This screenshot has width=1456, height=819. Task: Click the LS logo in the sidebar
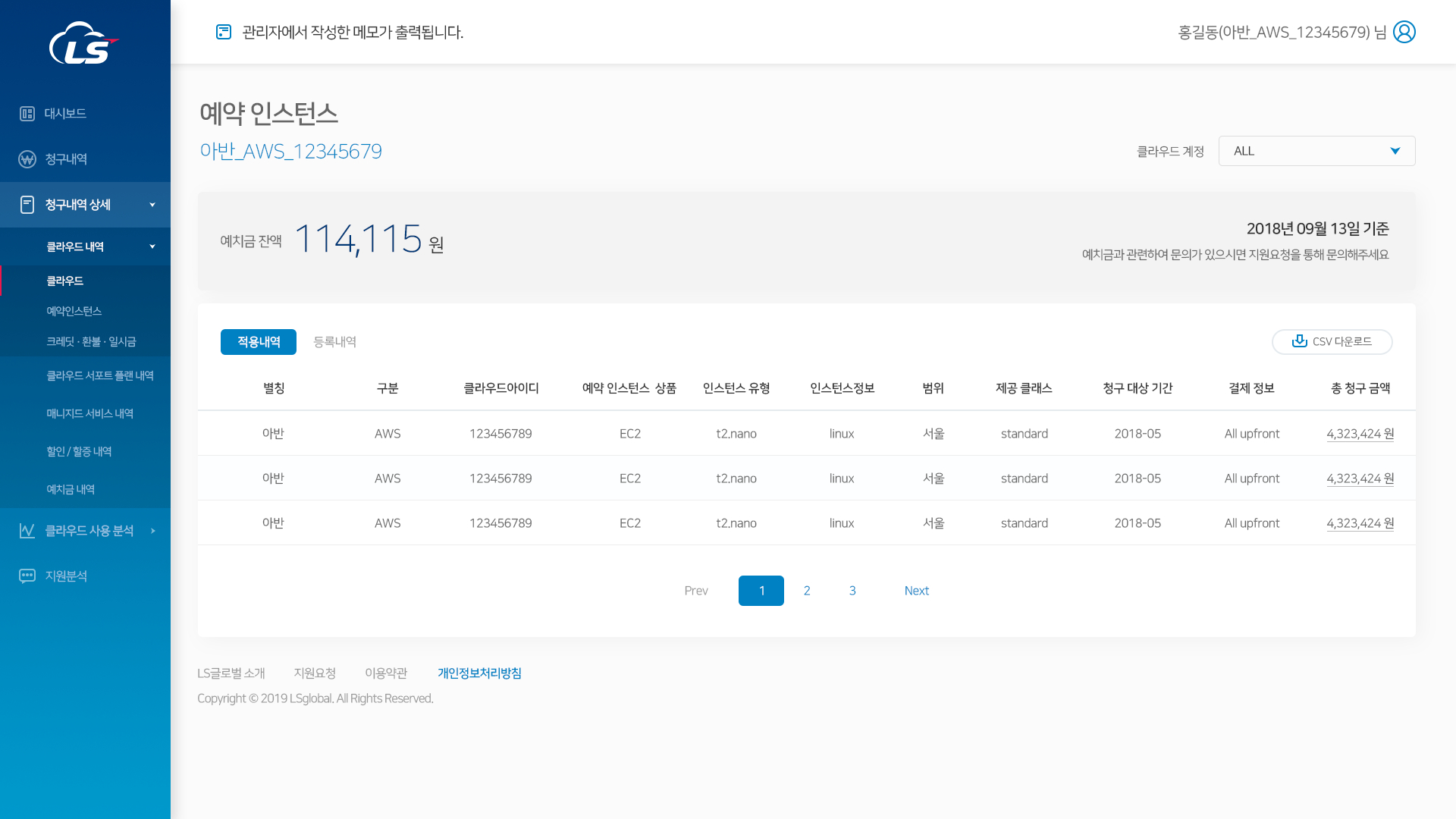(x=84, y=42)
